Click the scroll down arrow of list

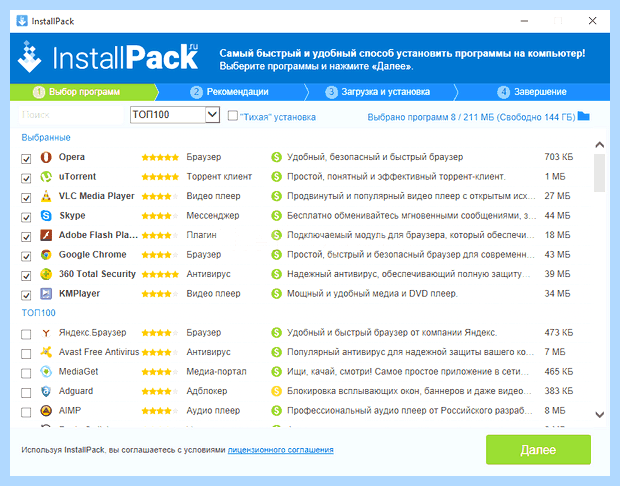[x=599, y=415]
